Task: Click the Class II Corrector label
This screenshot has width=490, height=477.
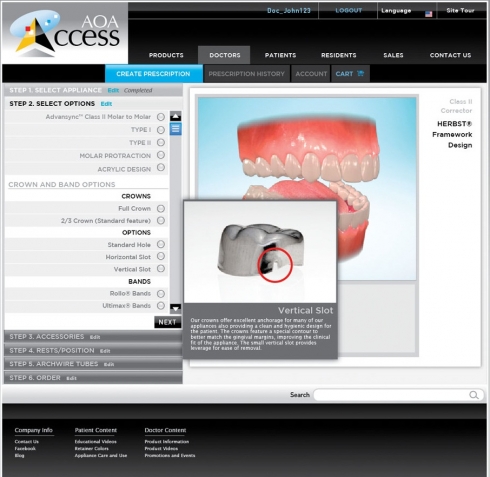Action: click(x=456, y=106)
